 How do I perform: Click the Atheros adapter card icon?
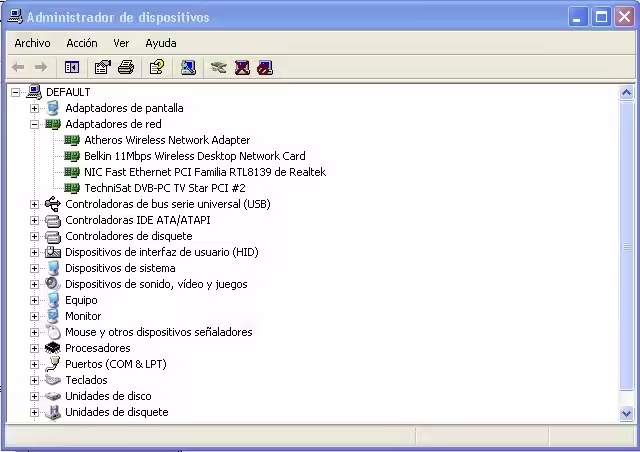pyautogui.click(x=72, y=140)
